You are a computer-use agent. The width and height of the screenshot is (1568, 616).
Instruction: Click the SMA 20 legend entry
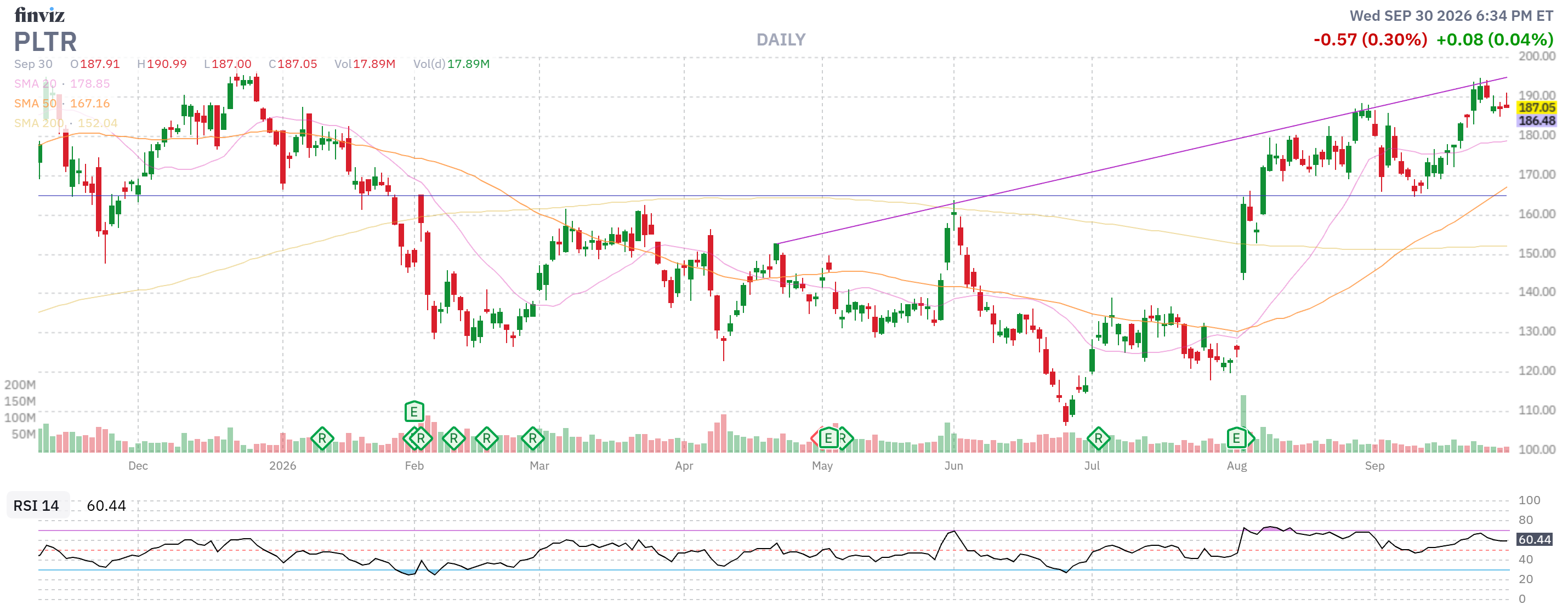(62, 83)
